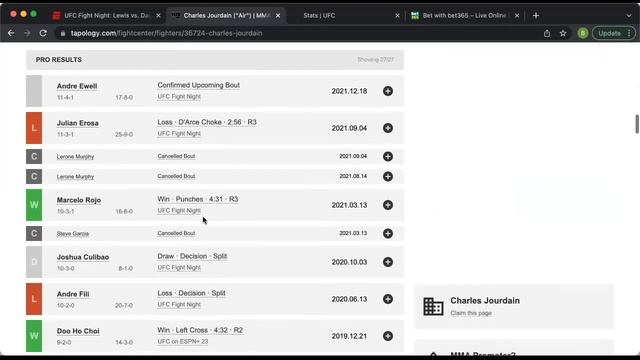This screenshot has width=640, height=360.
Task: Expand Julian Erosa bout details plus icon
Action: point(388,128)
